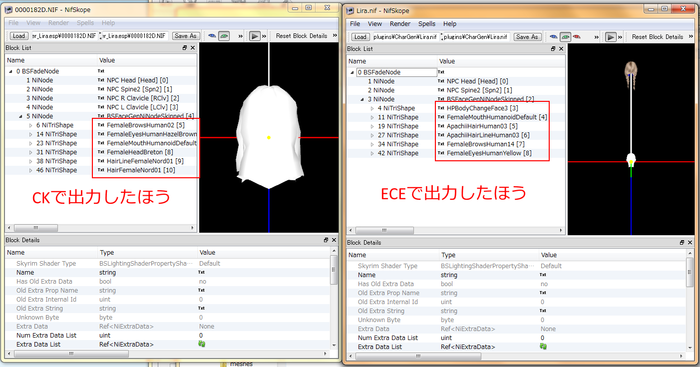Expand toolbar overflow chevron after eye icons in 0000182D.NIF

pyautogui.click(x=241, y=36)
